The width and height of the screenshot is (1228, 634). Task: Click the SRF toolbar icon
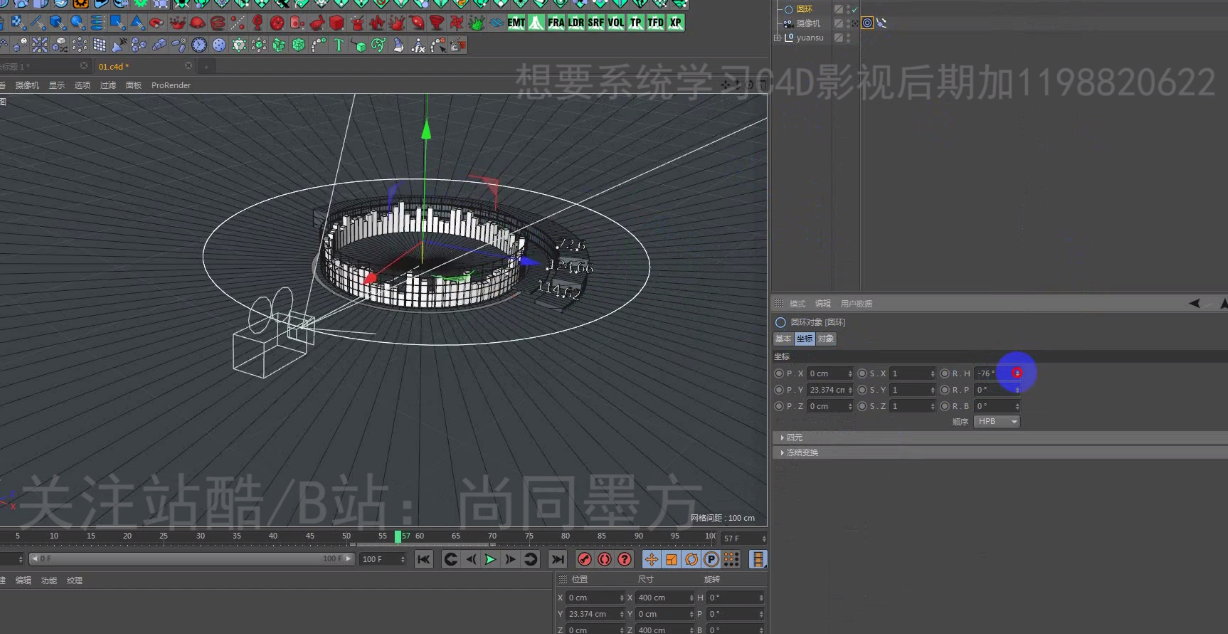[x=596, y=22]
